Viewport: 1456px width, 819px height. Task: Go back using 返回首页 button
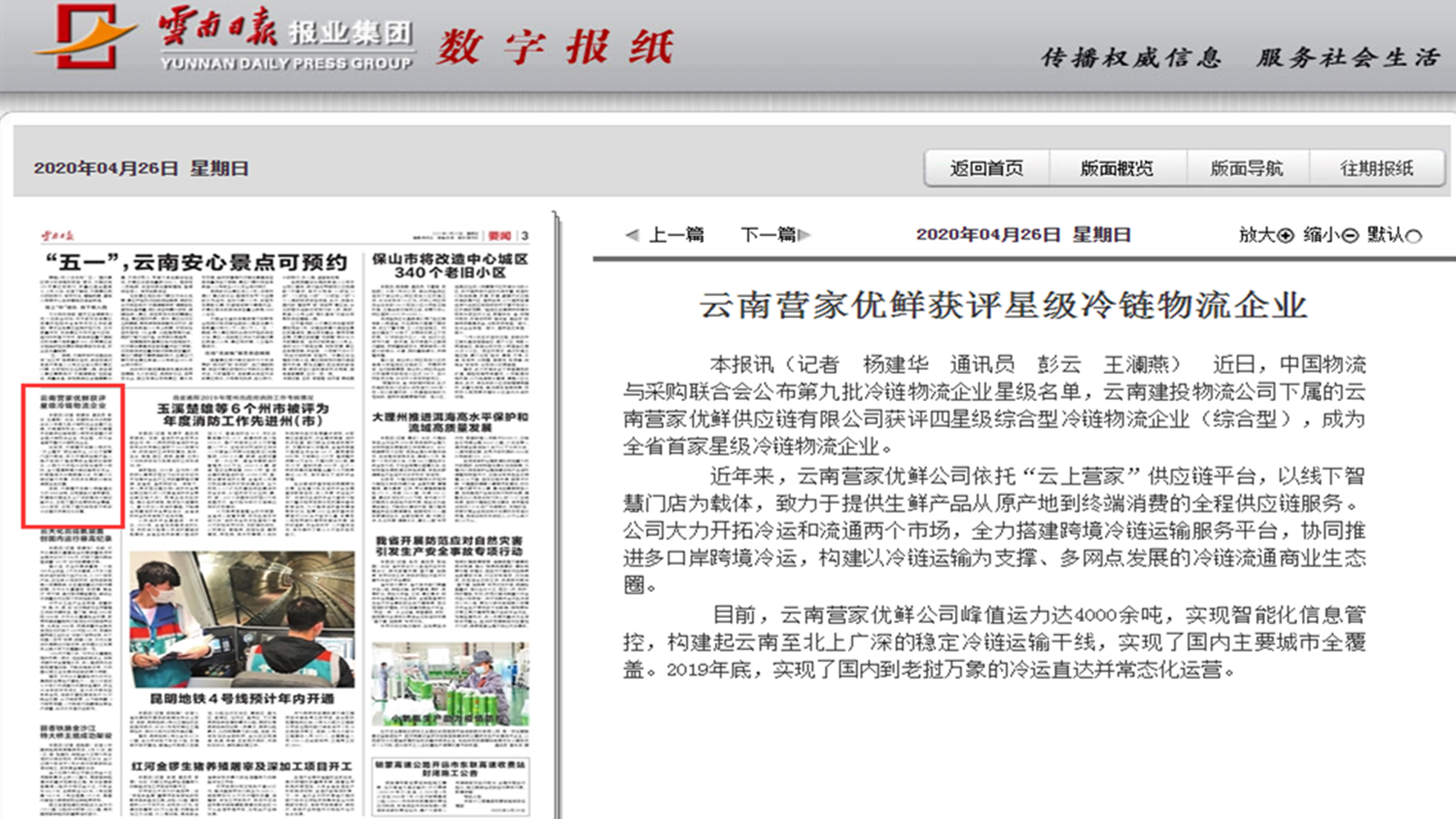pyautogui.click(x=987, y=168)
